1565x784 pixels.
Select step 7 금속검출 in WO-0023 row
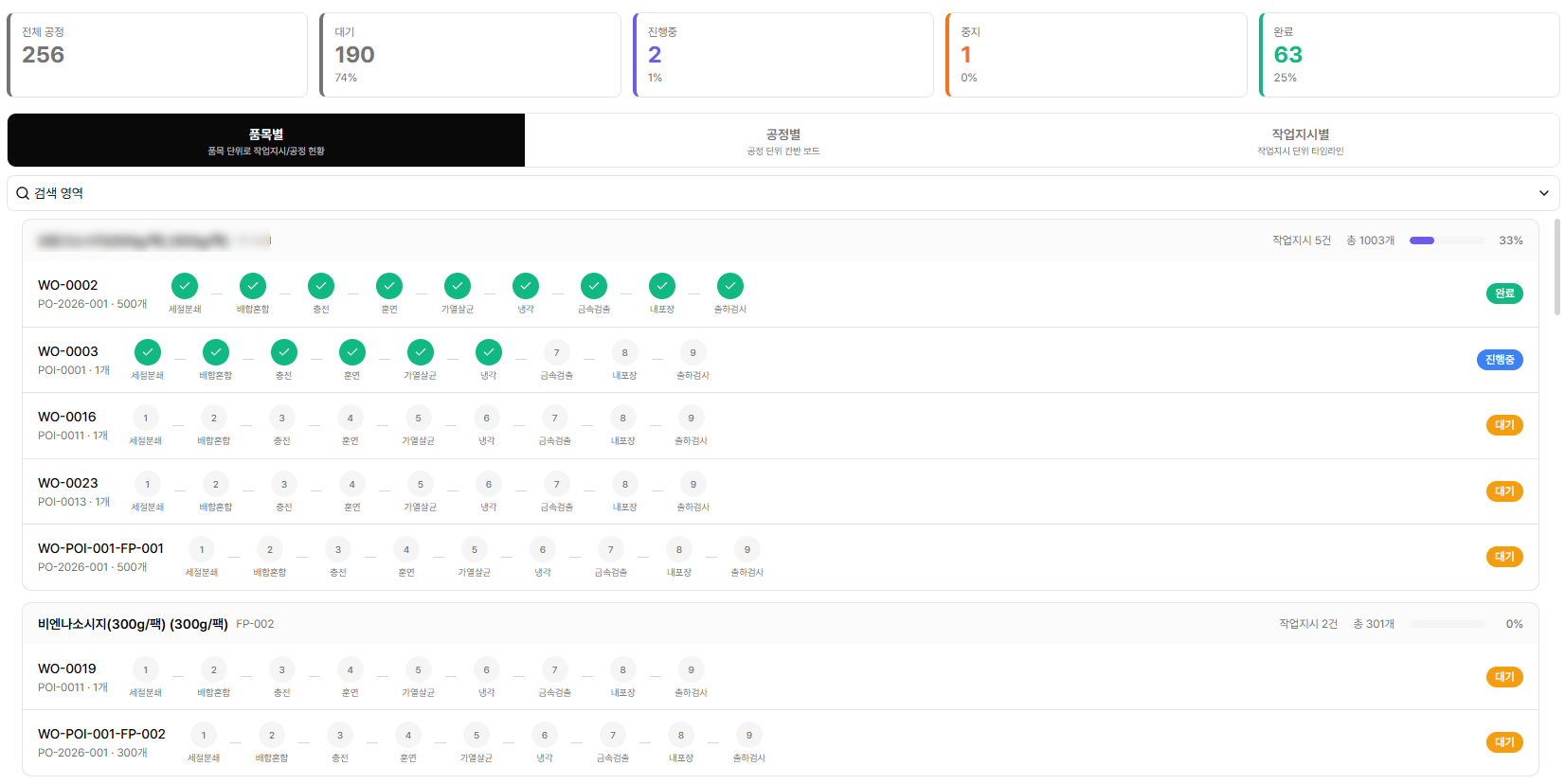[x=557, y=484]
